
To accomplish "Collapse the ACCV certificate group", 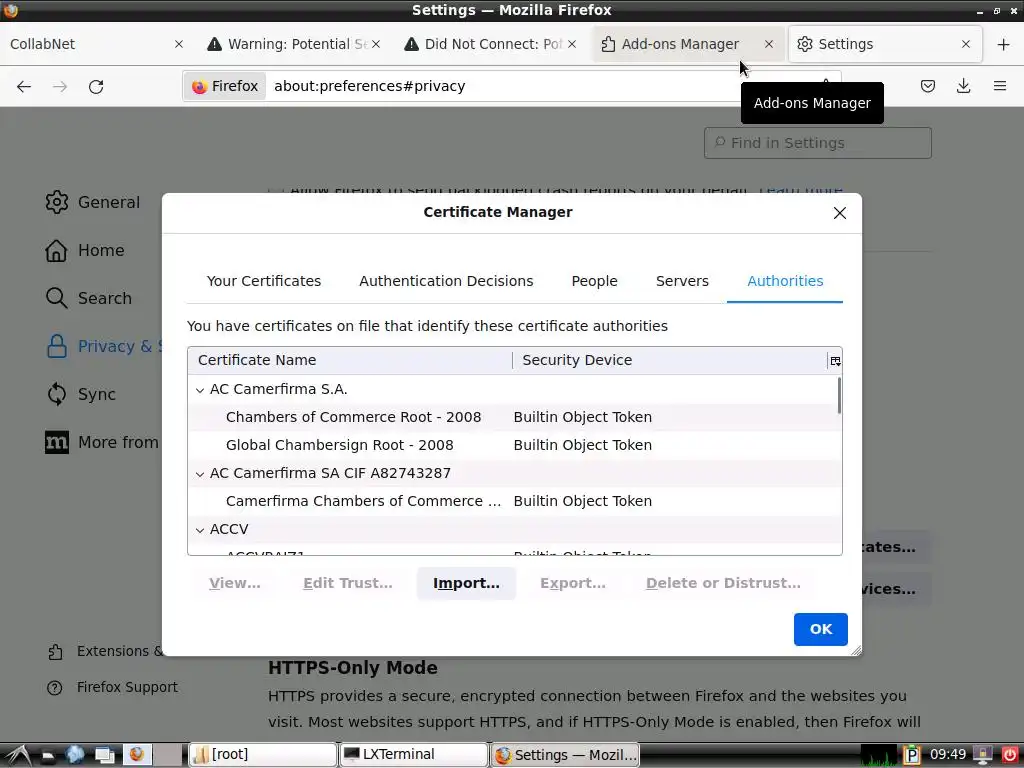I will pyautogui.click(x=200, y=530).
